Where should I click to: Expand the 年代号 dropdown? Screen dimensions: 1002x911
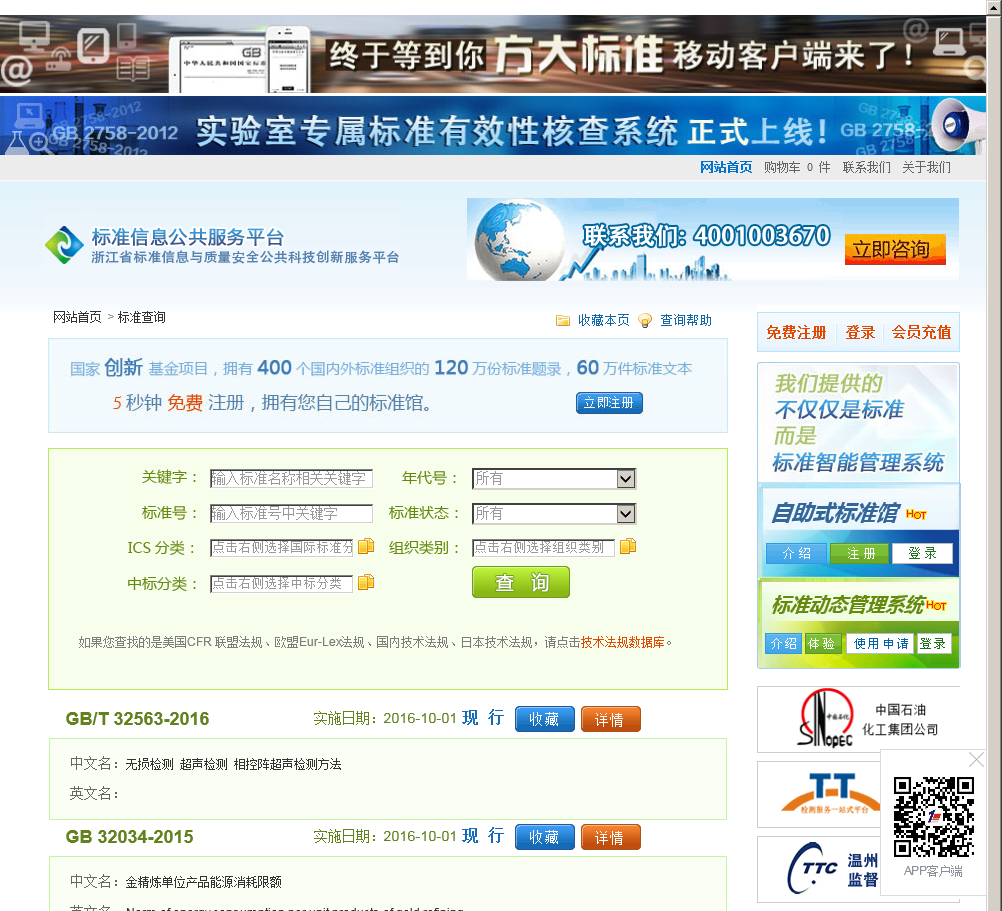626,478
